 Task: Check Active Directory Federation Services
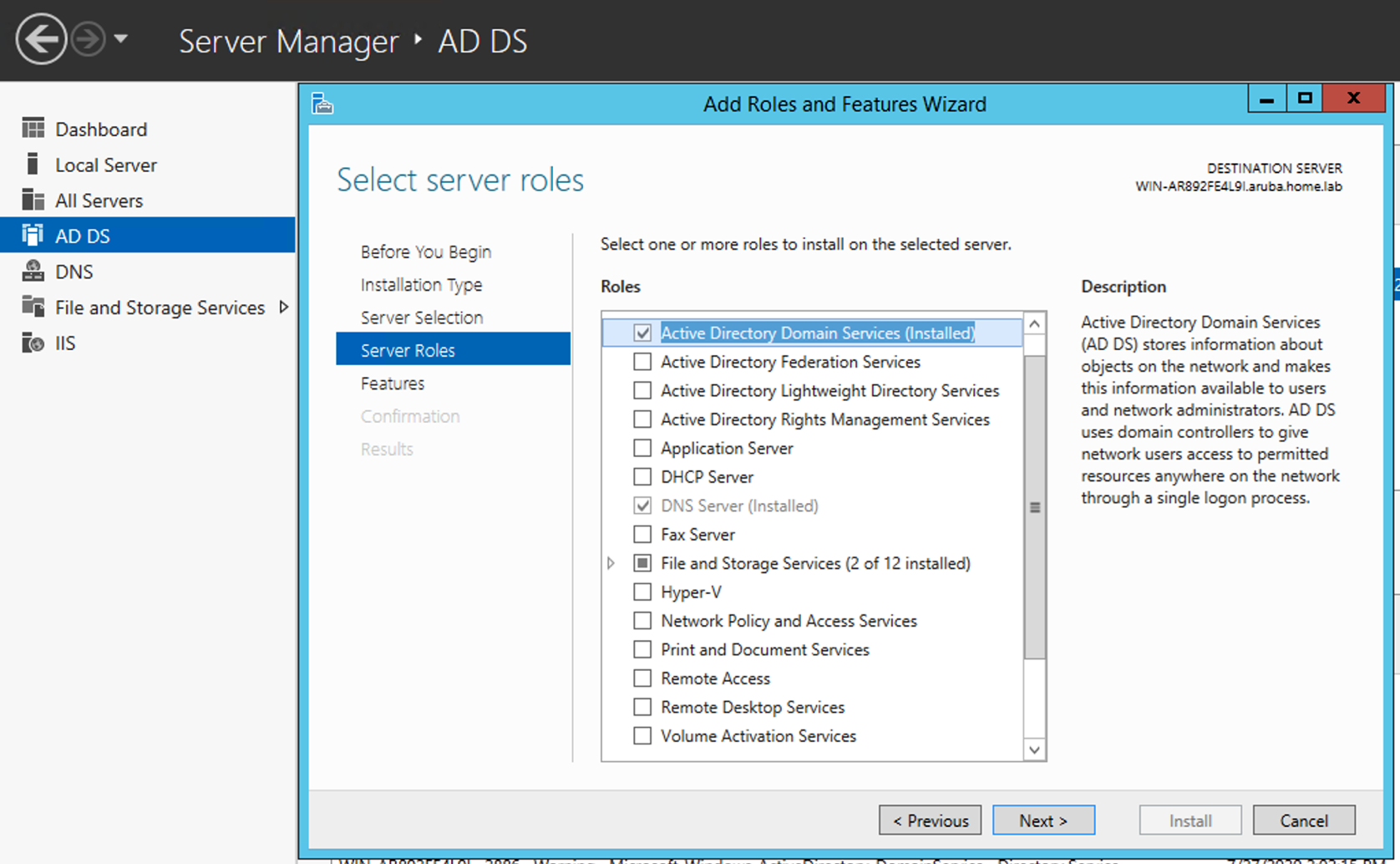[x=642, y=362]
